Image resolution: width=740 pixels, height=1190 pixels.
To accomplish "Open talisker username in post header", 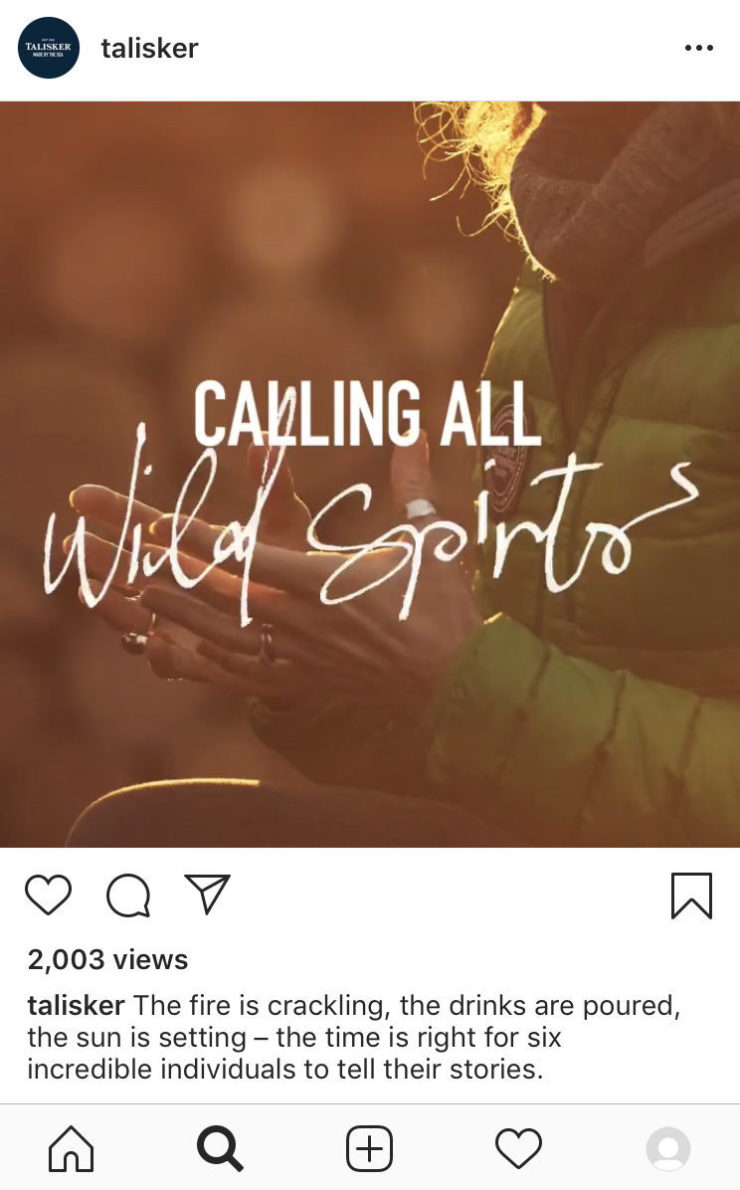I will pyautogui.click(x=150, y=48).
